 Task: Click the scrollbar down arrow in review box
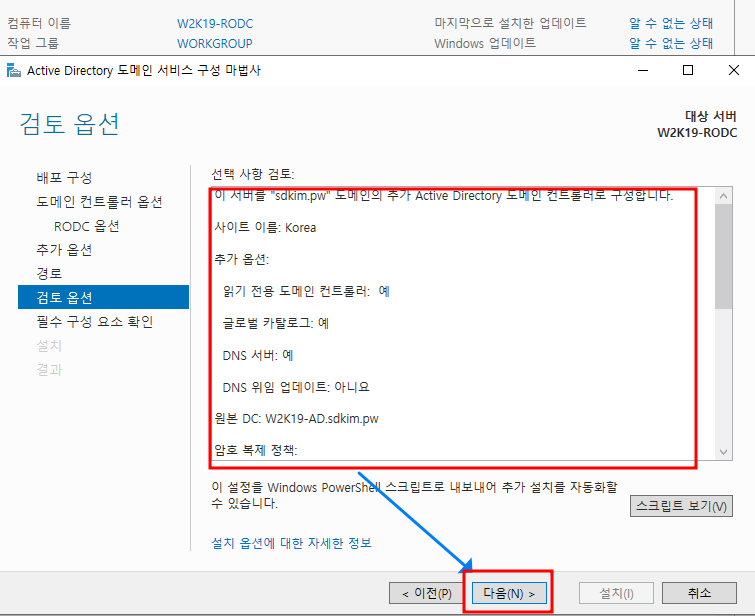coord(723,452)
